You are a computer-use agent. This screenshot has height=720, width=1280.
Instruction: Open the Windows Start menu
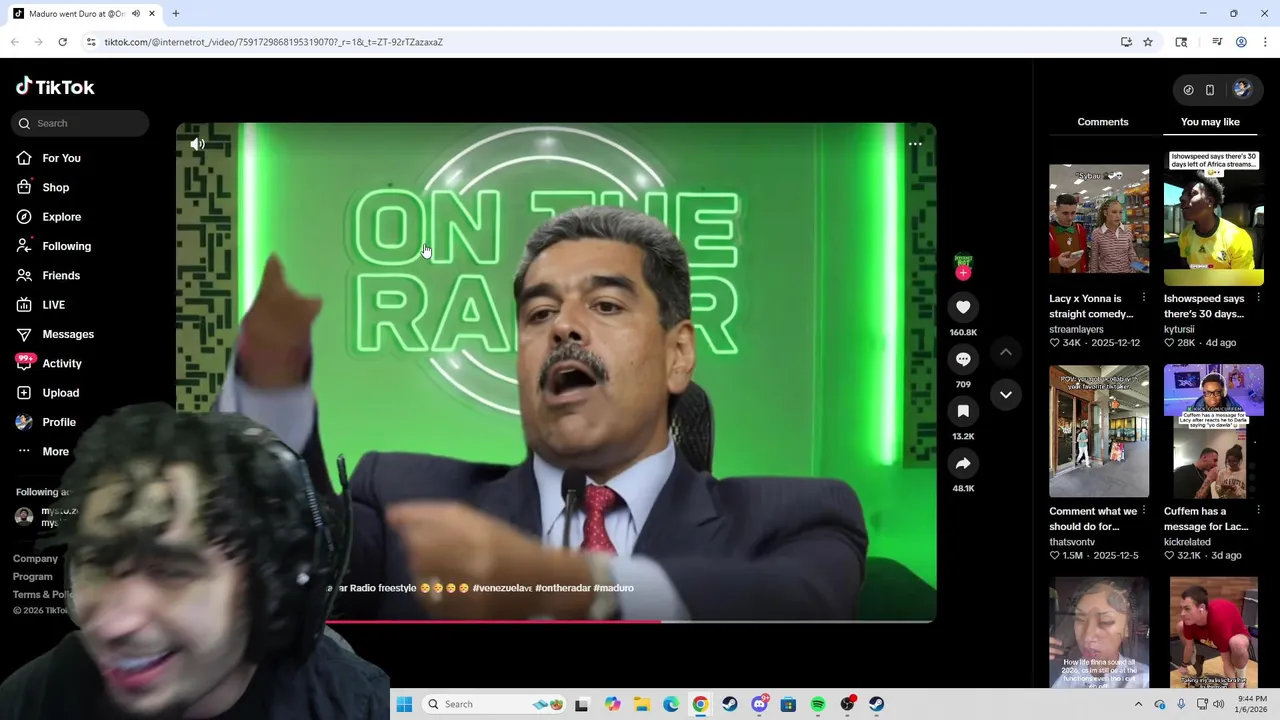coord(404,704)
